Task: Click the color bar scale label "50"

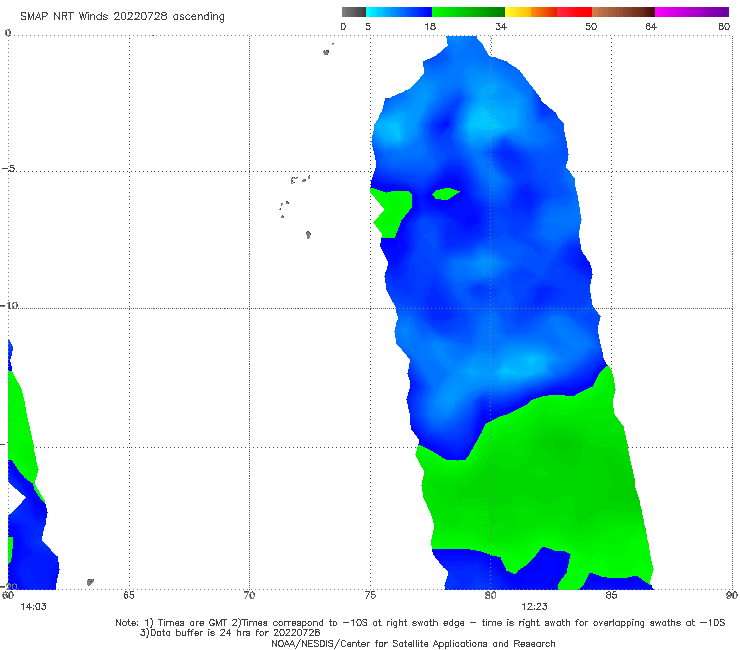Action: (591, 26)
